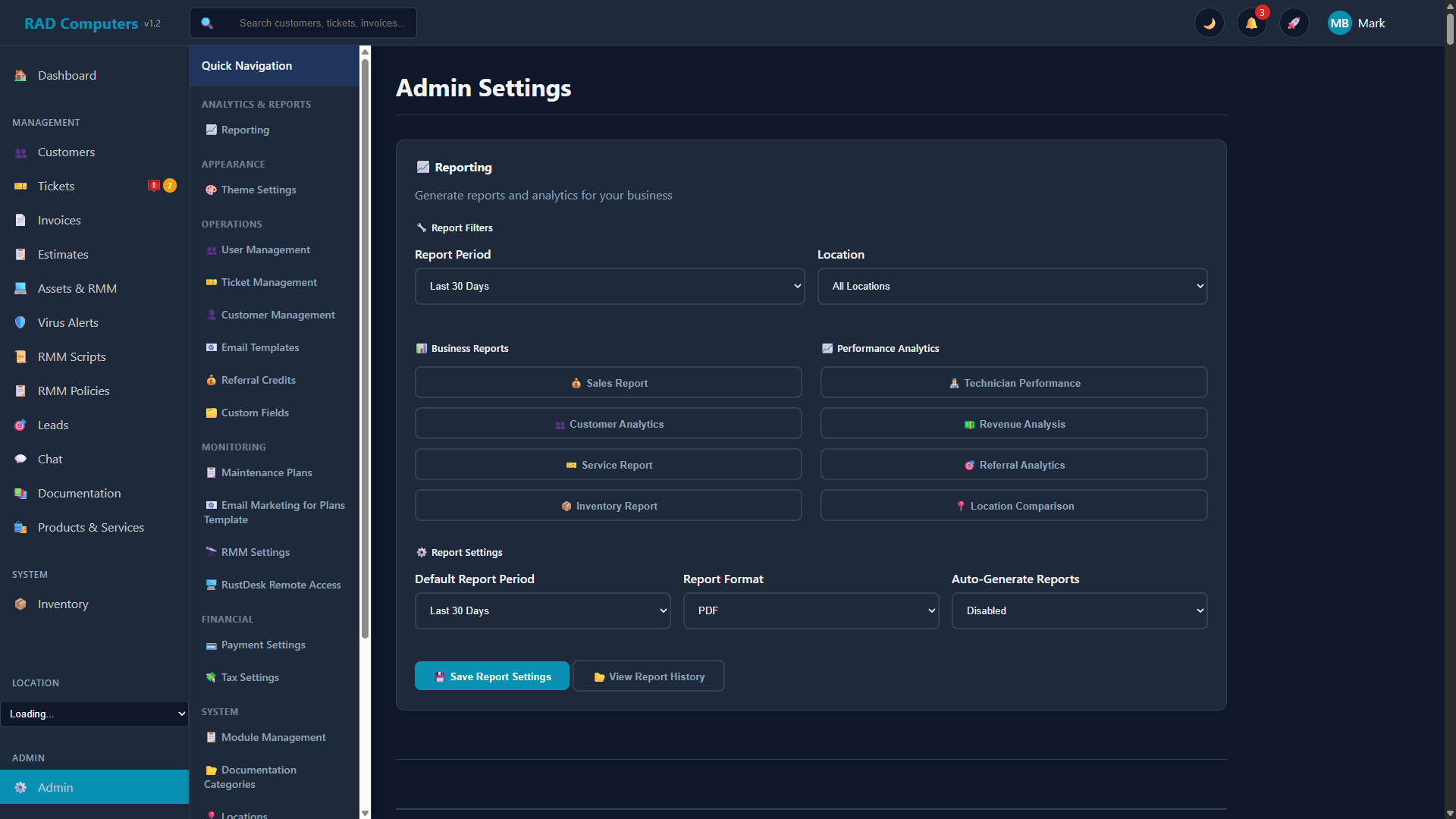Open the Report Period dropdown
Image resolution: width=1456 pixels, height=819 pixels.
point(609,286)
